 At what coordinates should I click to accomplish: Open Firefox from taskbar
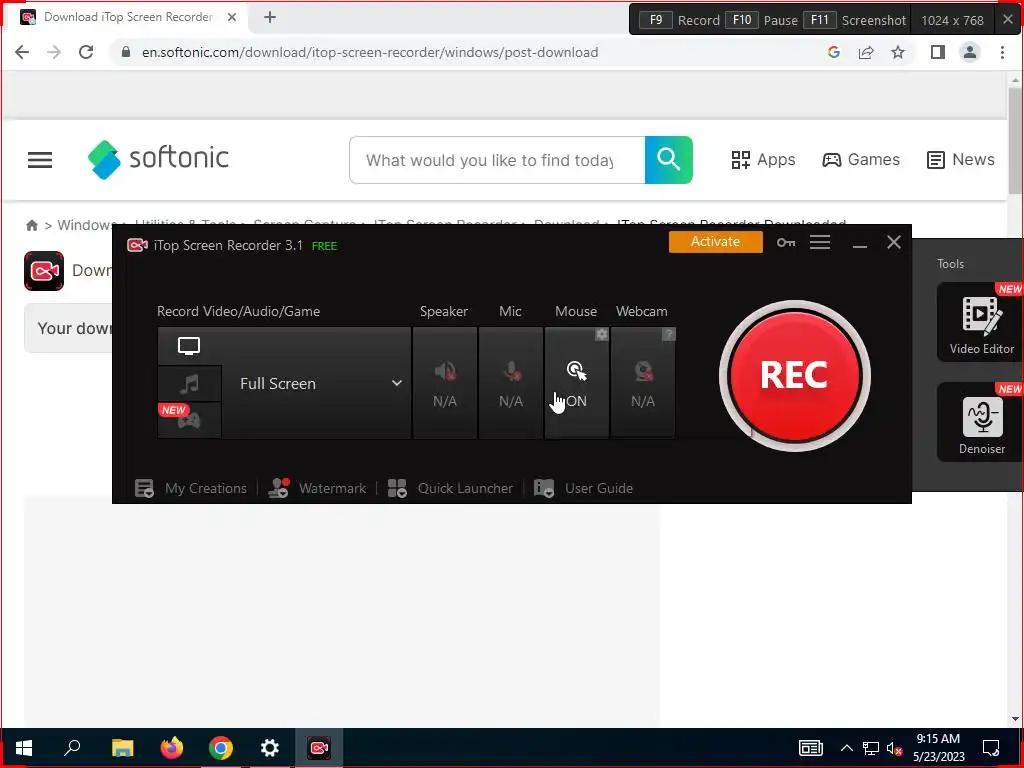coord(172,748)
